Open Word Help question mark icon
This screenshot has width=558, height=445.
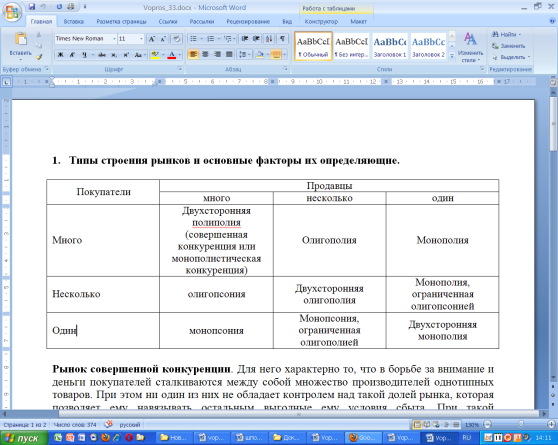pyautogui.click(x=552, y=21)
